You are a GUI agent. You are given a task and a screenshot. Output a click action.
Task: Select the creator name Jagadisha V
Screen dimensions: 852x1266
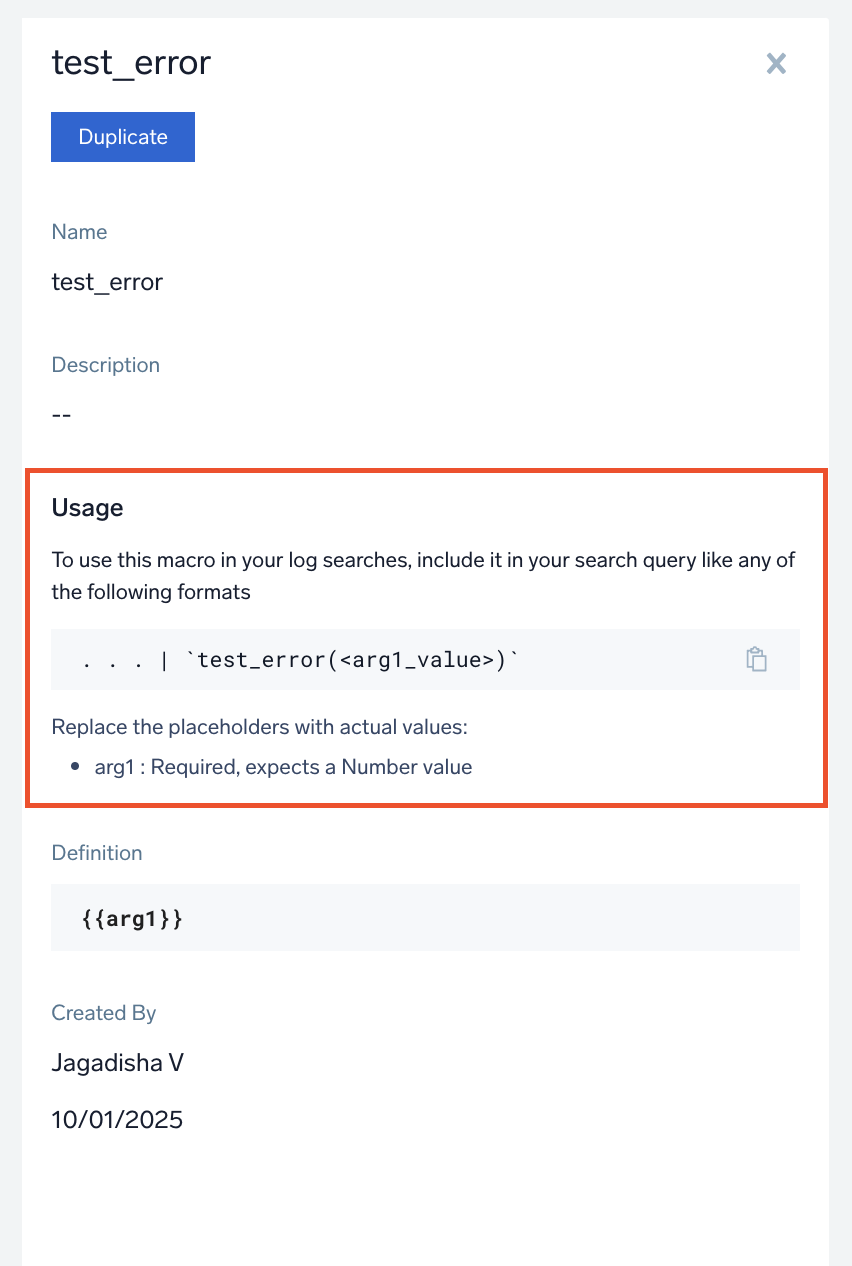tap(117, 1062)
